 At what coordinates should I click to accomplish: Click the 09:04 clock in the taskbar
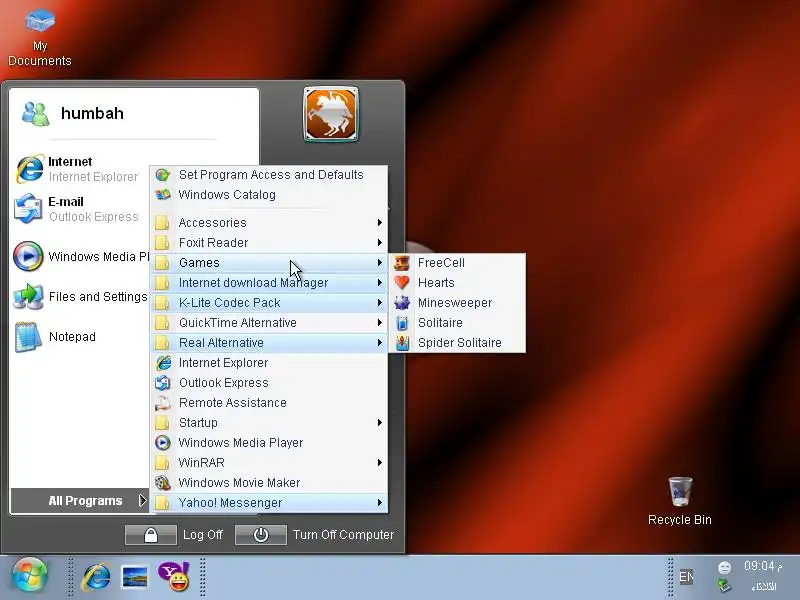pos(763,566)
